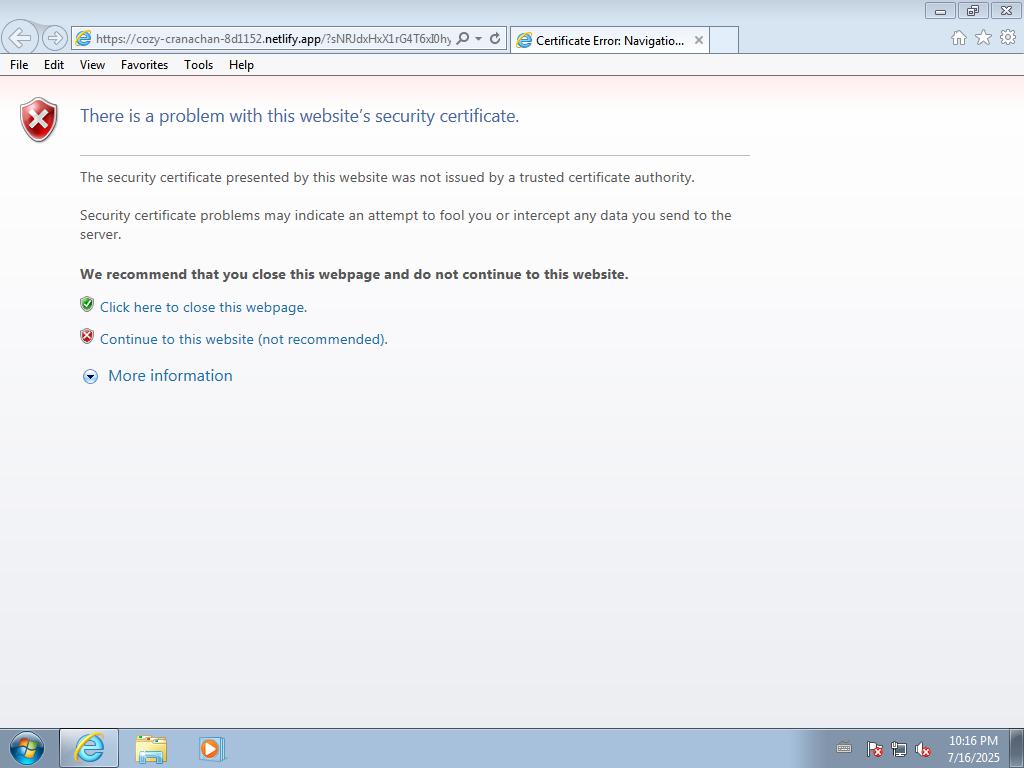This screenshot has width=1024, height=768.
Task: Close the Certificate Error tab
Action: (x=699, y=40)
